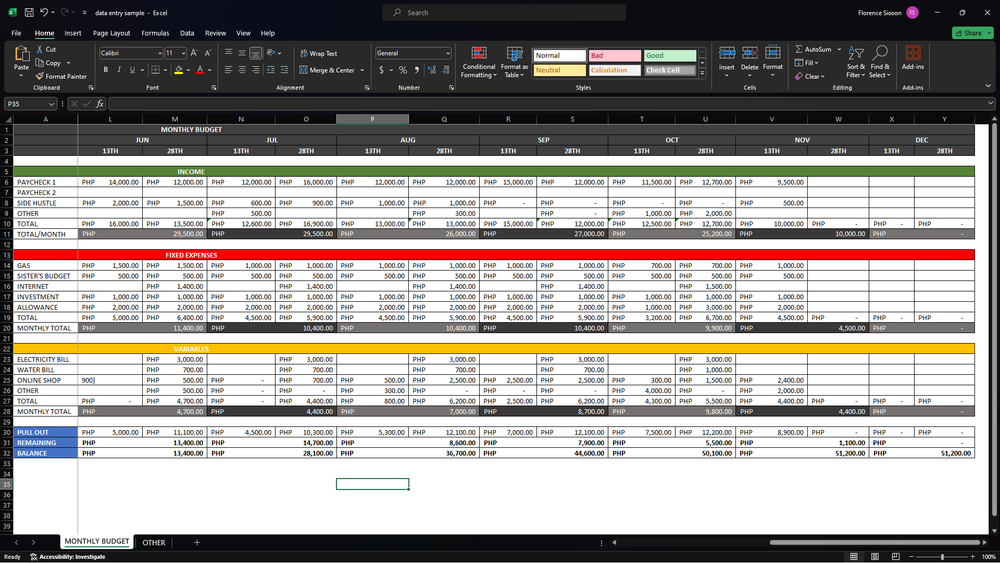
Task: Apply Percent Style number format
Action: tap(403, 69)
